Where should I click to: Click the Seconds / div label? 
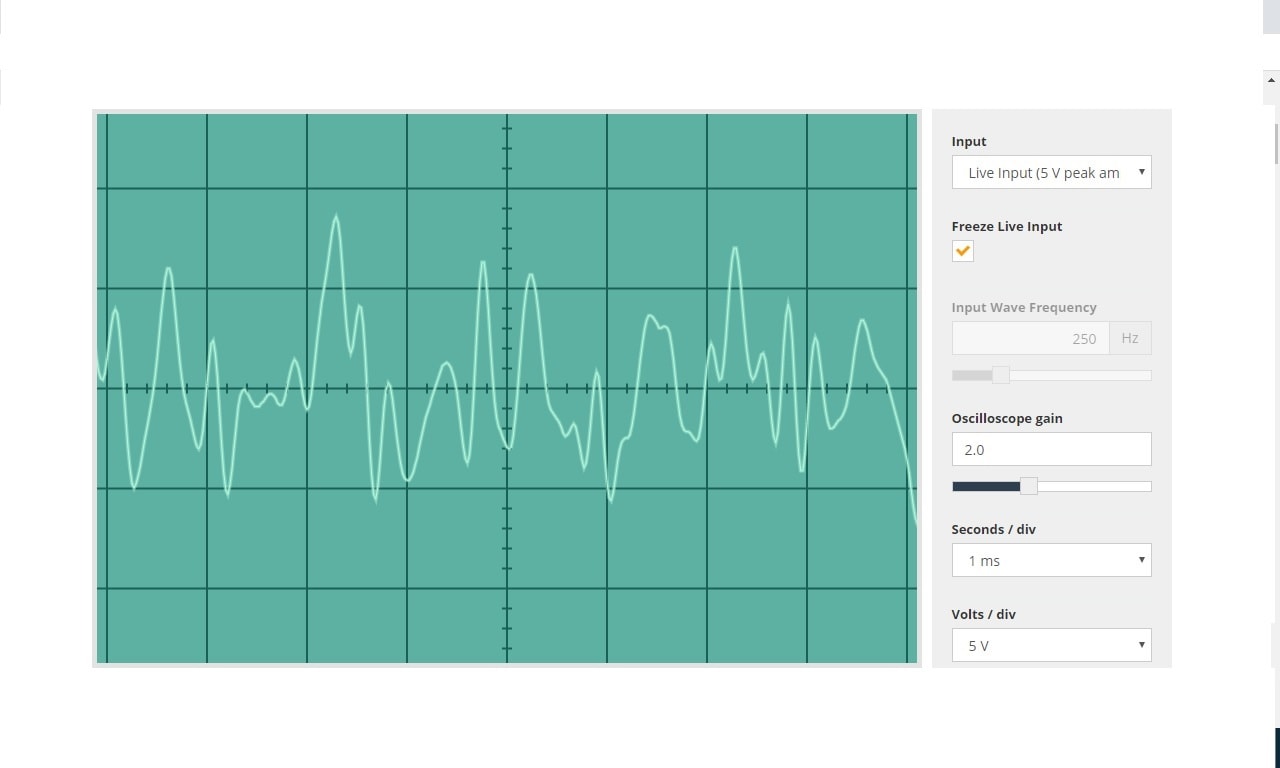993,529
